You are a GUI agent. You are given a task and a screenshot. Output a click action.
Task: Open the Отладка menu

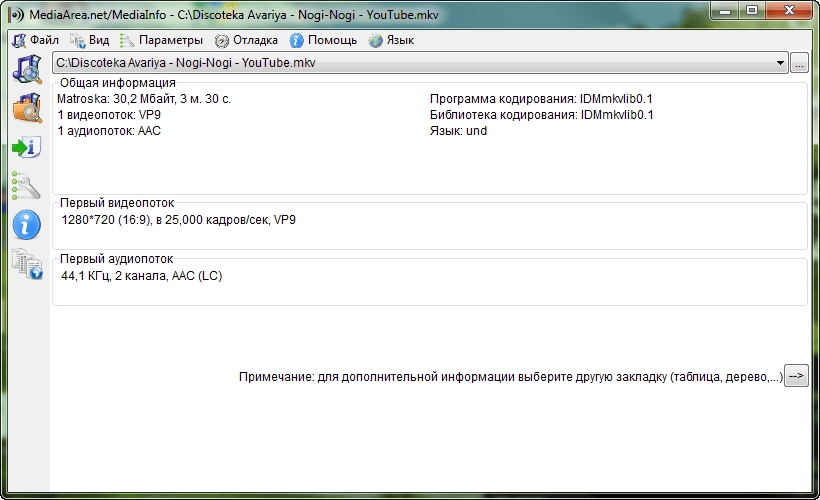[x=246, y=40]
